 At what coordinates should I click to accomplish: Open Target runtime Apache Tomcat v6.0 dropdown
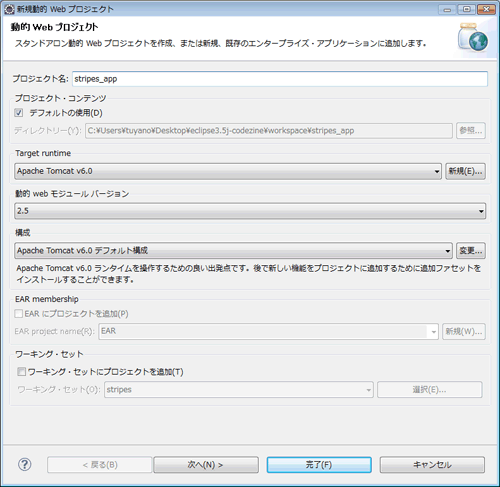[228, 171]
